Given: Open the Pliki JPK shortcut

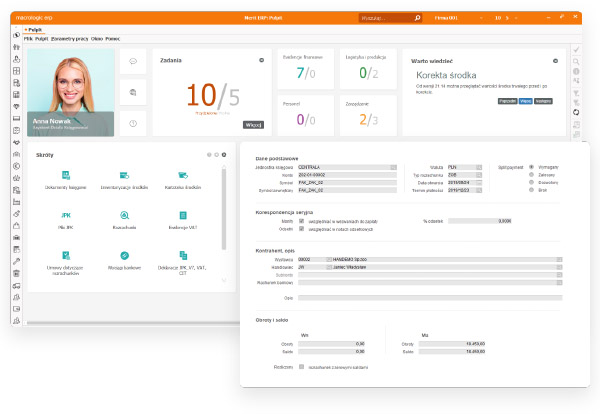Looking at the screenshot, I should [66, 220].
